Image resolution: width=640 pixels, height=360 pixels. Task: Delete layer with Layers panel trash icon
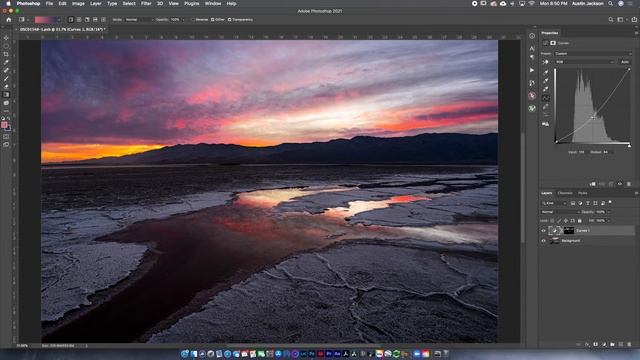coord(629,344)
